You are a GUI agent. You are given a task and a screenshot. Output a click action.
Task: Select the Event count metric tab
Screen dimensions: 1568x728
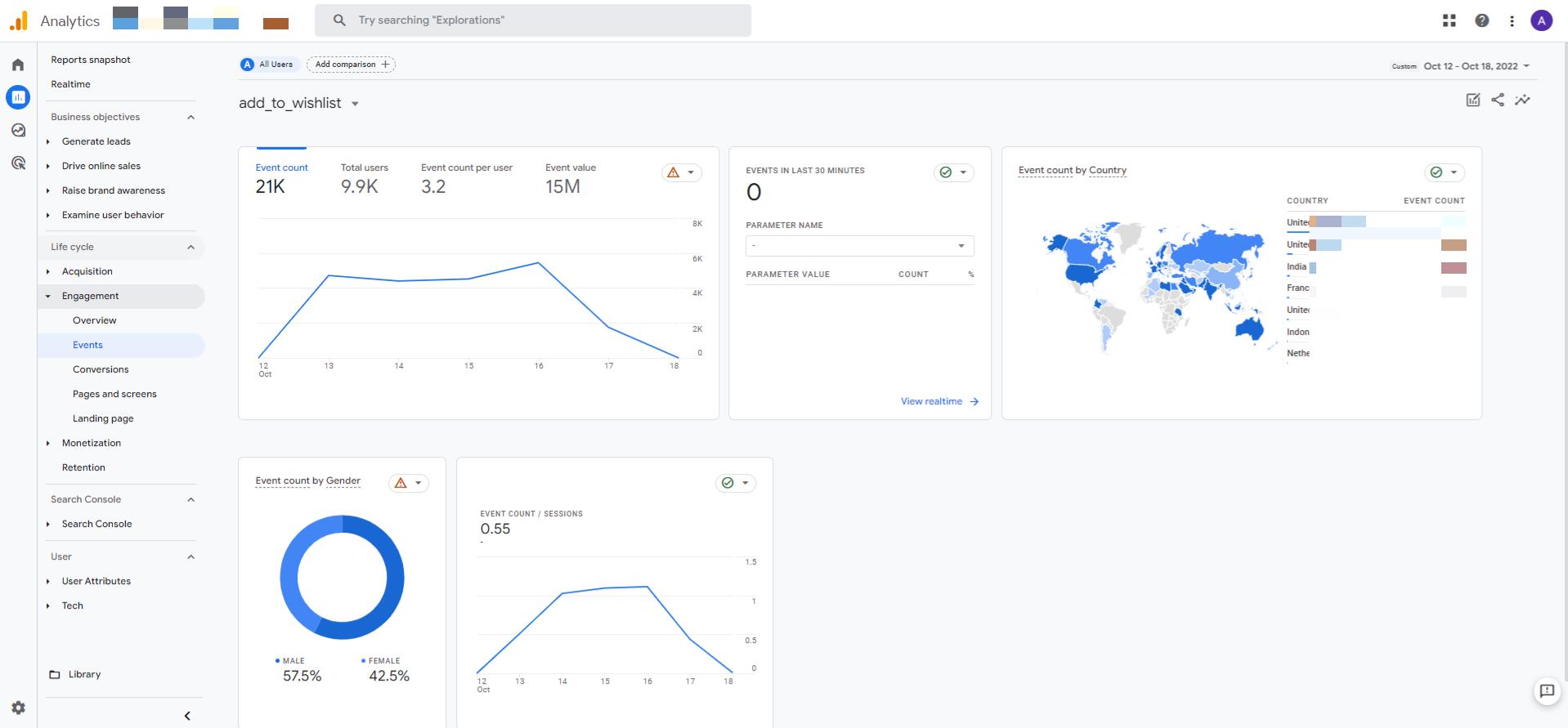click(x=281, y=178)
